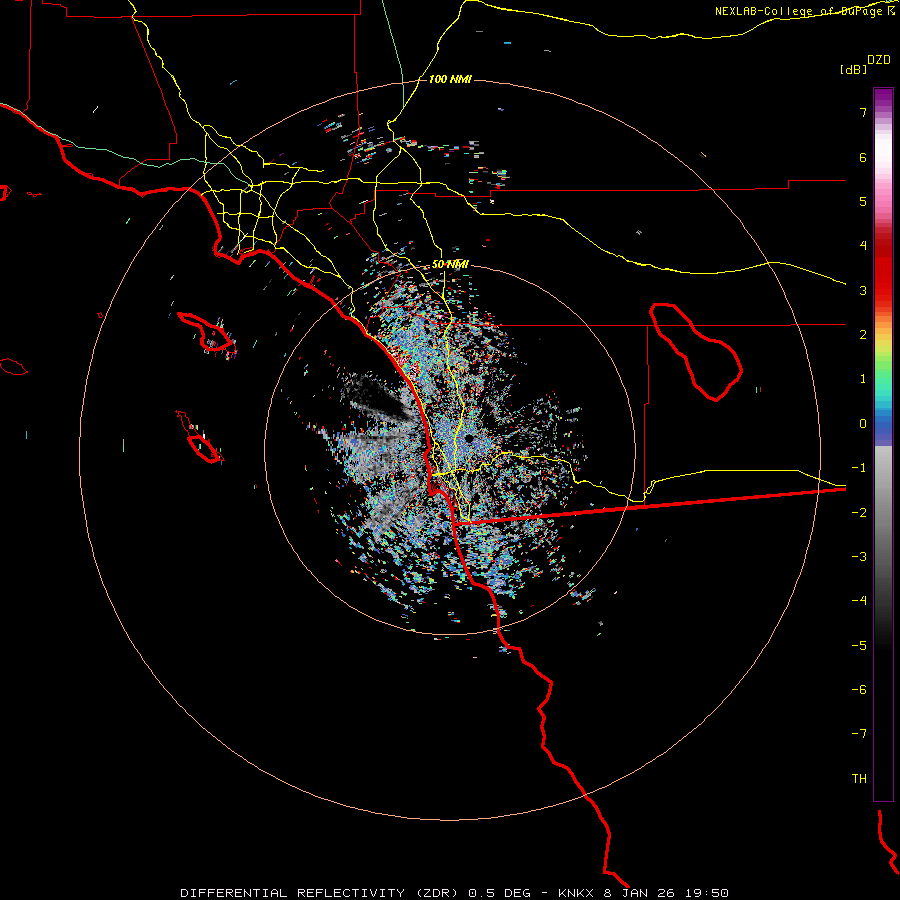The width and height of the screenshot is (900, 900).
Task: Click the "DIFFERENTIAL REFLECTIVITY (ZDR)" caption text
Action: (320, 893)
